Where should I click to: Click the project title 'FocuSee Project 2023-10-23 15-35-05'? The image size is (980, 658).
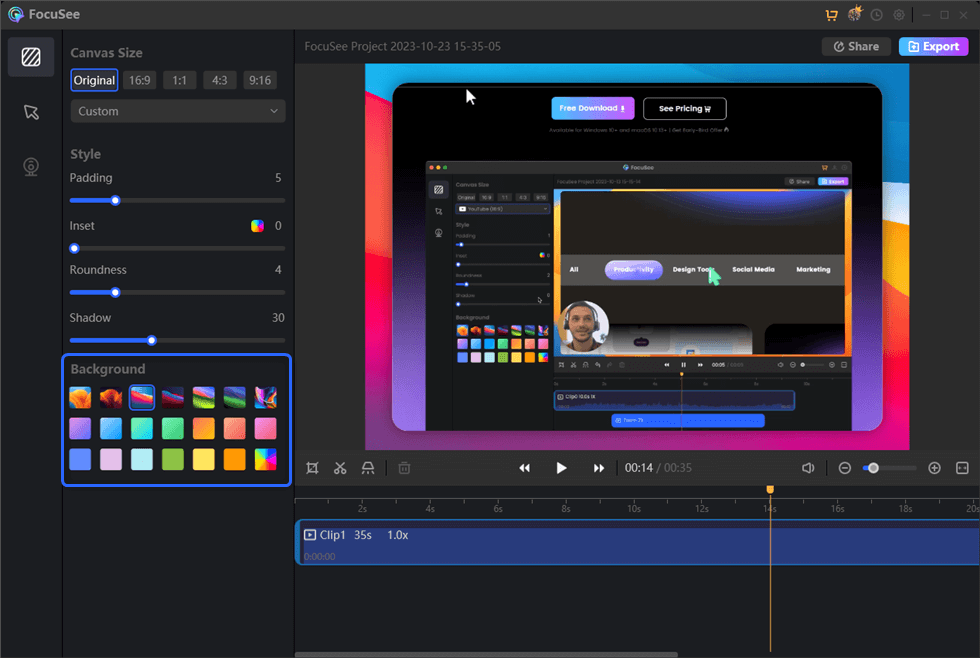tap(402, 46)
